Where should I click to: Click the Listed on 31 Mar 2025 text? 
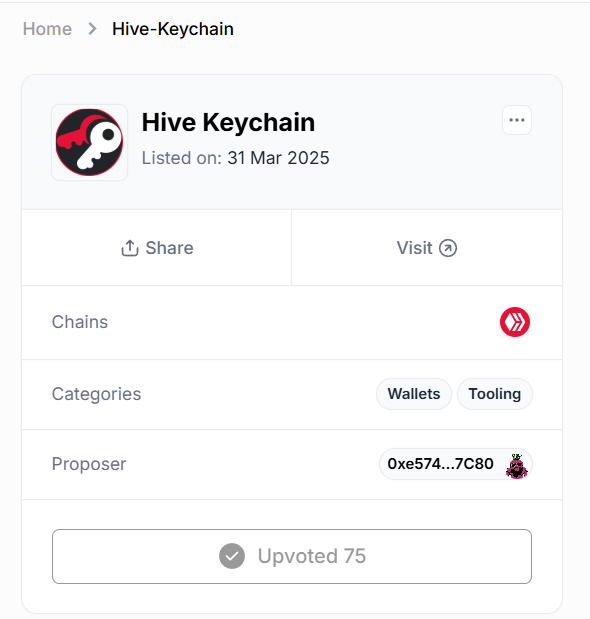pos(235,158)
